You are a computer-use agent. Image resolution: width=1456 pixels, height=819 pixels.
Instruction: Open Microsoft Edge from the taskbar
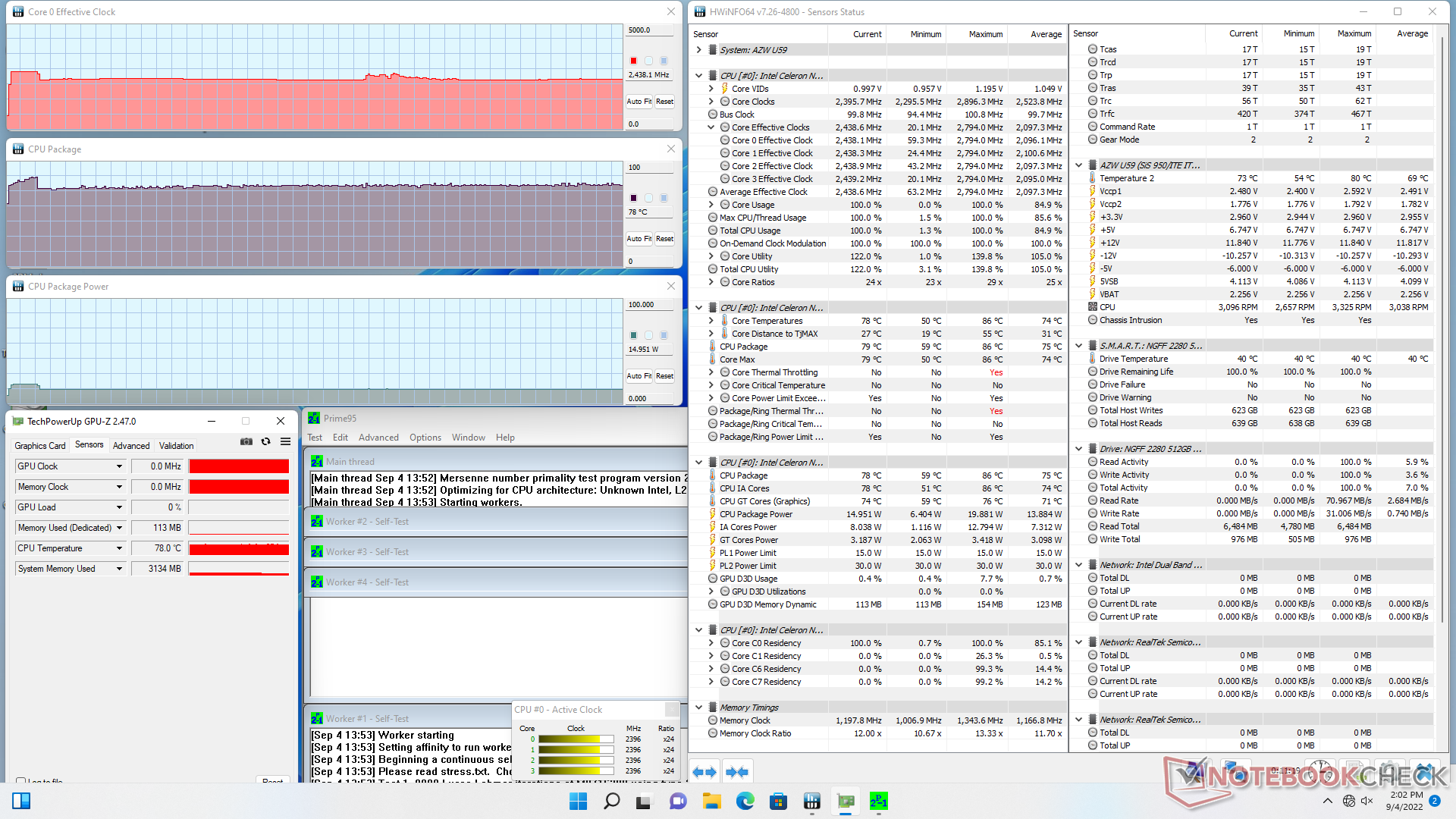745,802
